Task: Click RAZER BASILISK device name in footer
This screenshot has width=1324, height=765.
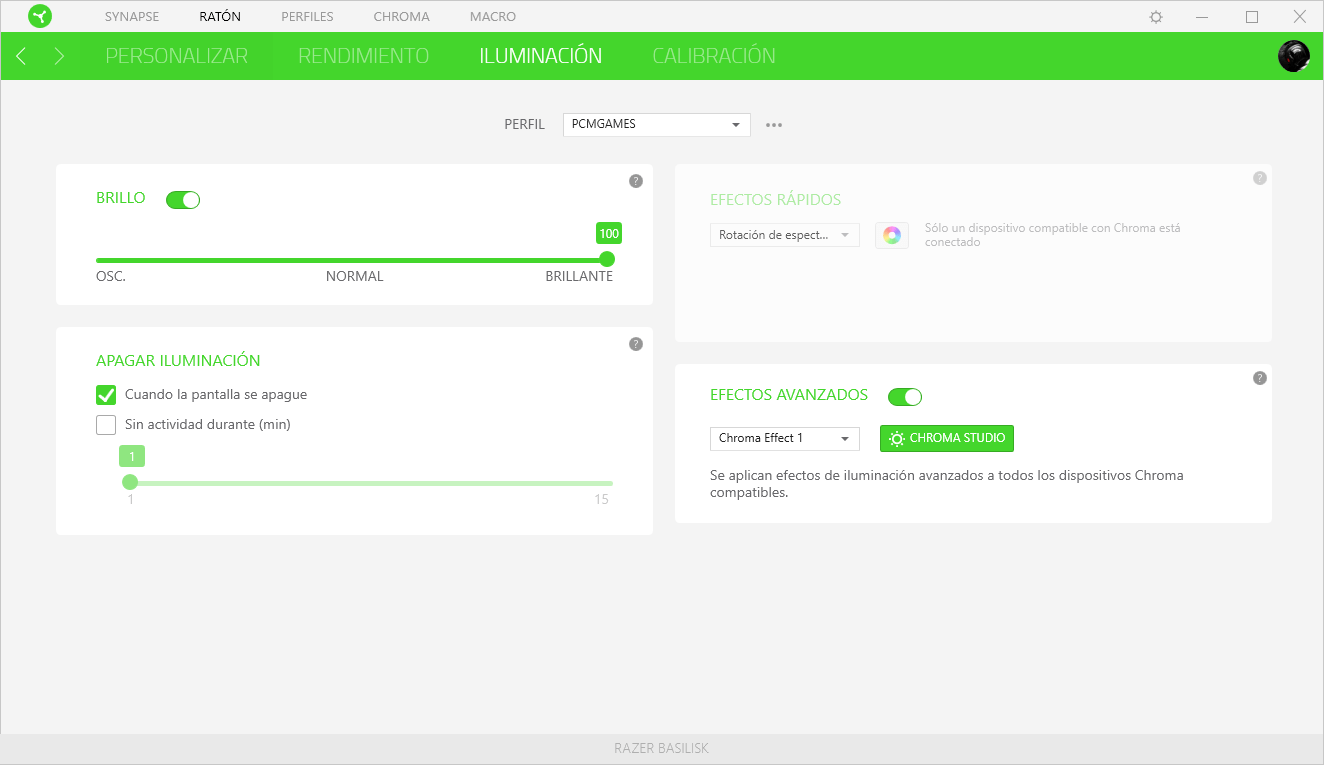Action: click(662, 748)
